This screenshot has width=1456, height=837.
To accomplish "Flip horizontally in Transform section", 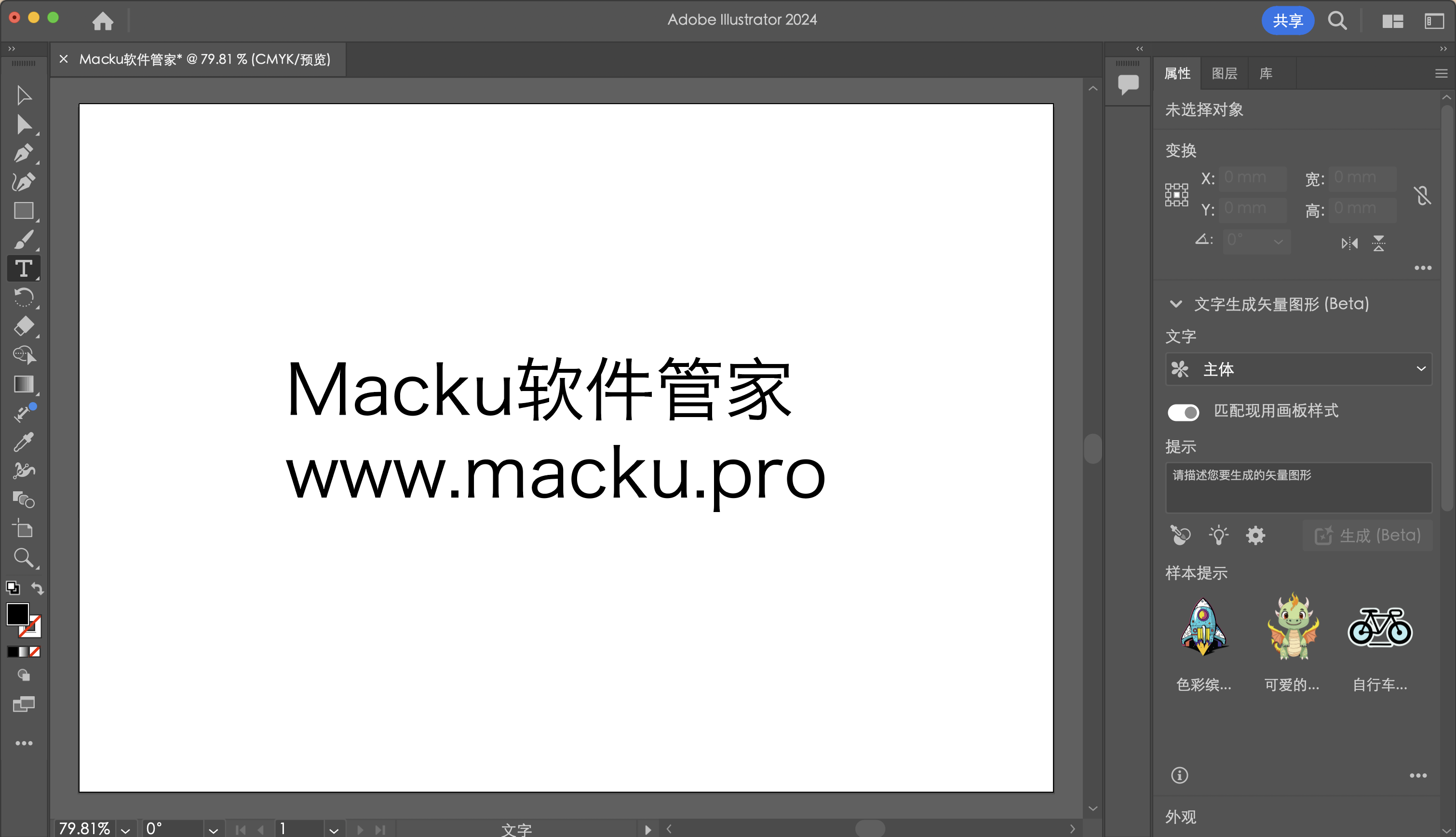I will click(x=1349, y=243).
